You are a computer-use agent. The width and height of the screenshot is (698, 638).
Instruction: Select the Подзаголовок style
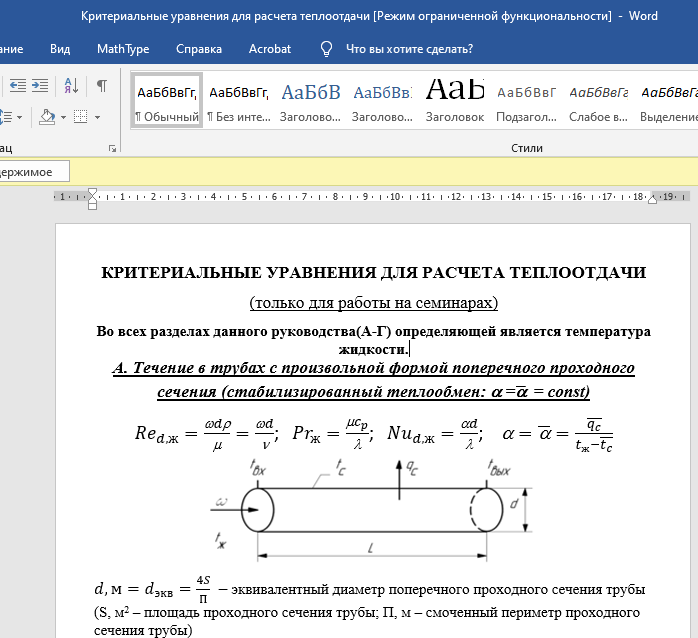[526, 101]
